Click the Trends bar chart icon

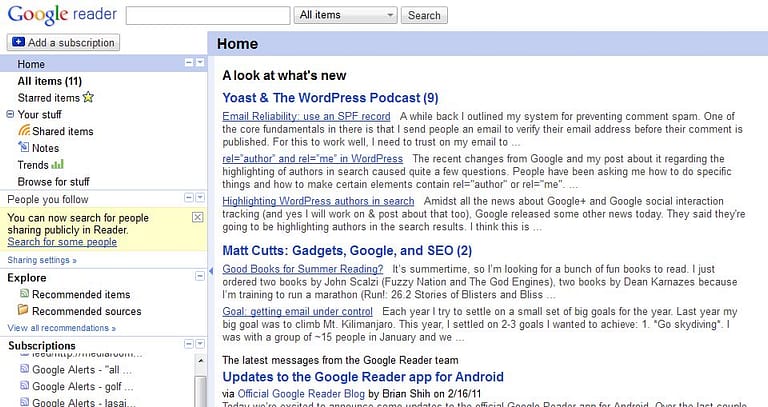pyautogui.click(x=57, y=164)
